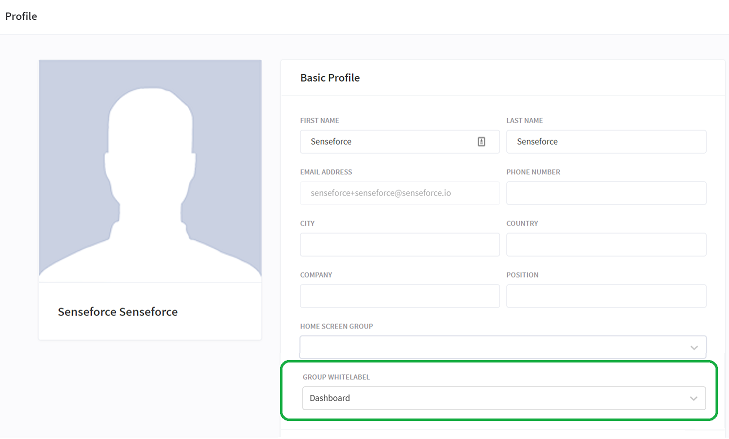729x439 pixels.
Task: Click the chevron arrow of Home Screen Group
Action: (x=694, y=348)
